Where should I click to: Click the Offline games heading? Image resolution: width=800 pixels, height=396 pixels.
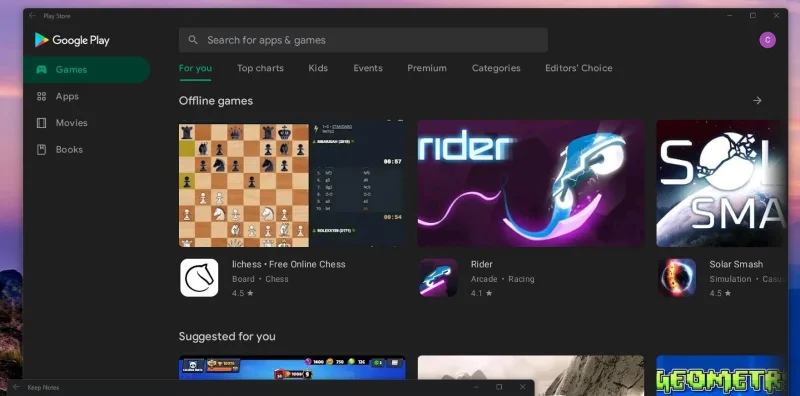(216, 101)
